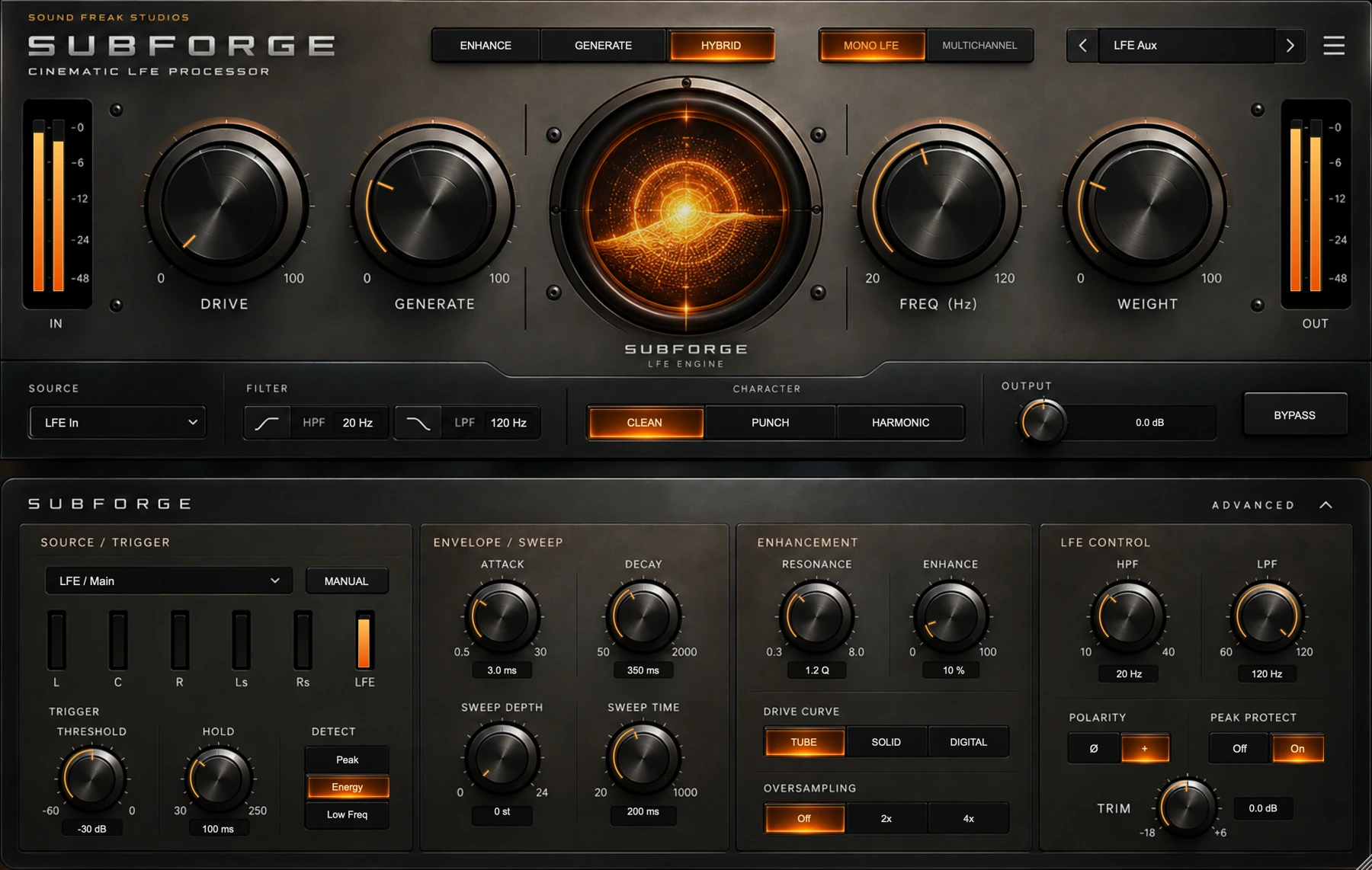
Task: Switch to MULTICHANNEL mode
Action: point(979,46)
